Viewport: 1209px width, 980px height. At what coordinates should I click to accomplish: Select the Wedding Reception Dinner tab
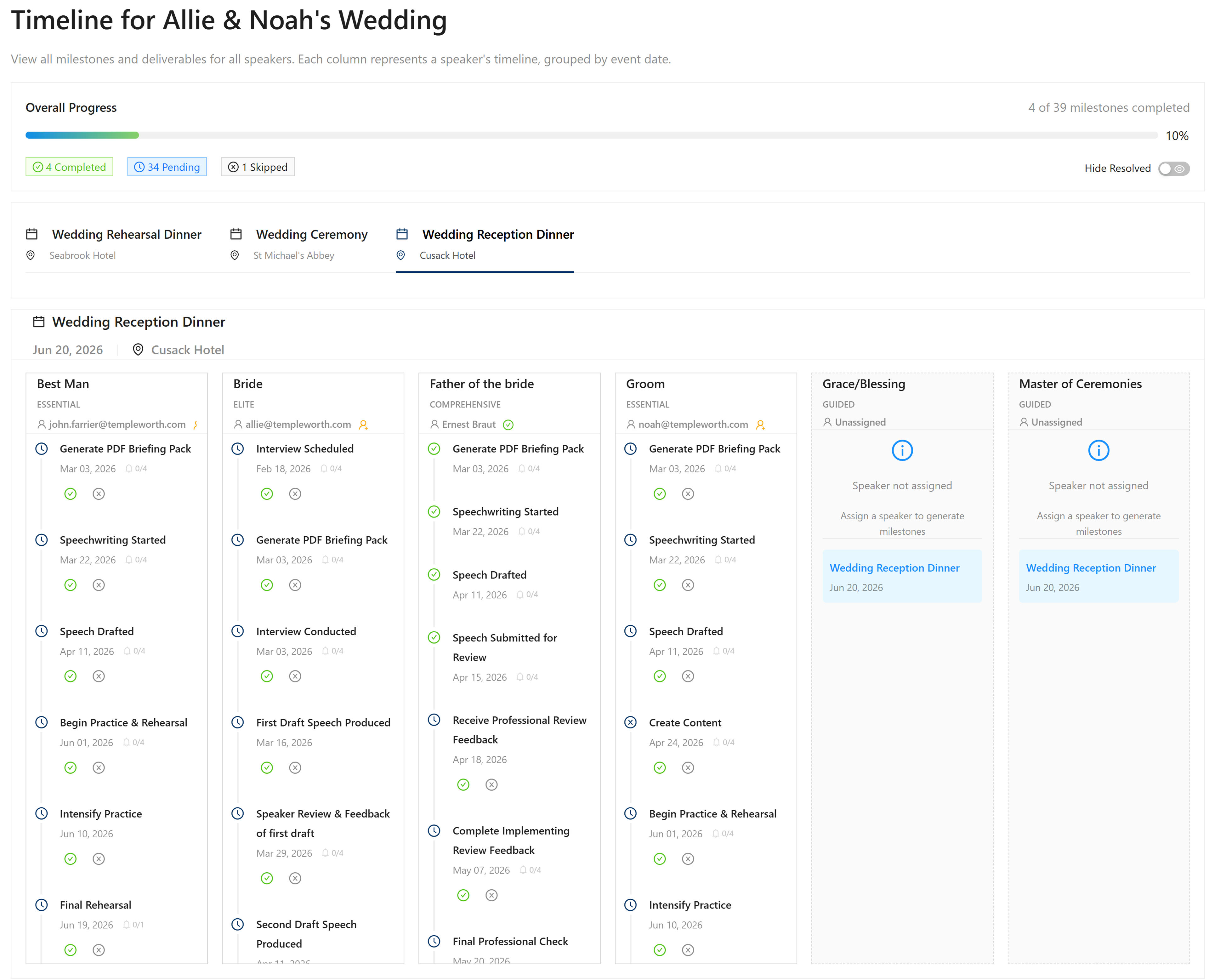click(x=485, y=244)
